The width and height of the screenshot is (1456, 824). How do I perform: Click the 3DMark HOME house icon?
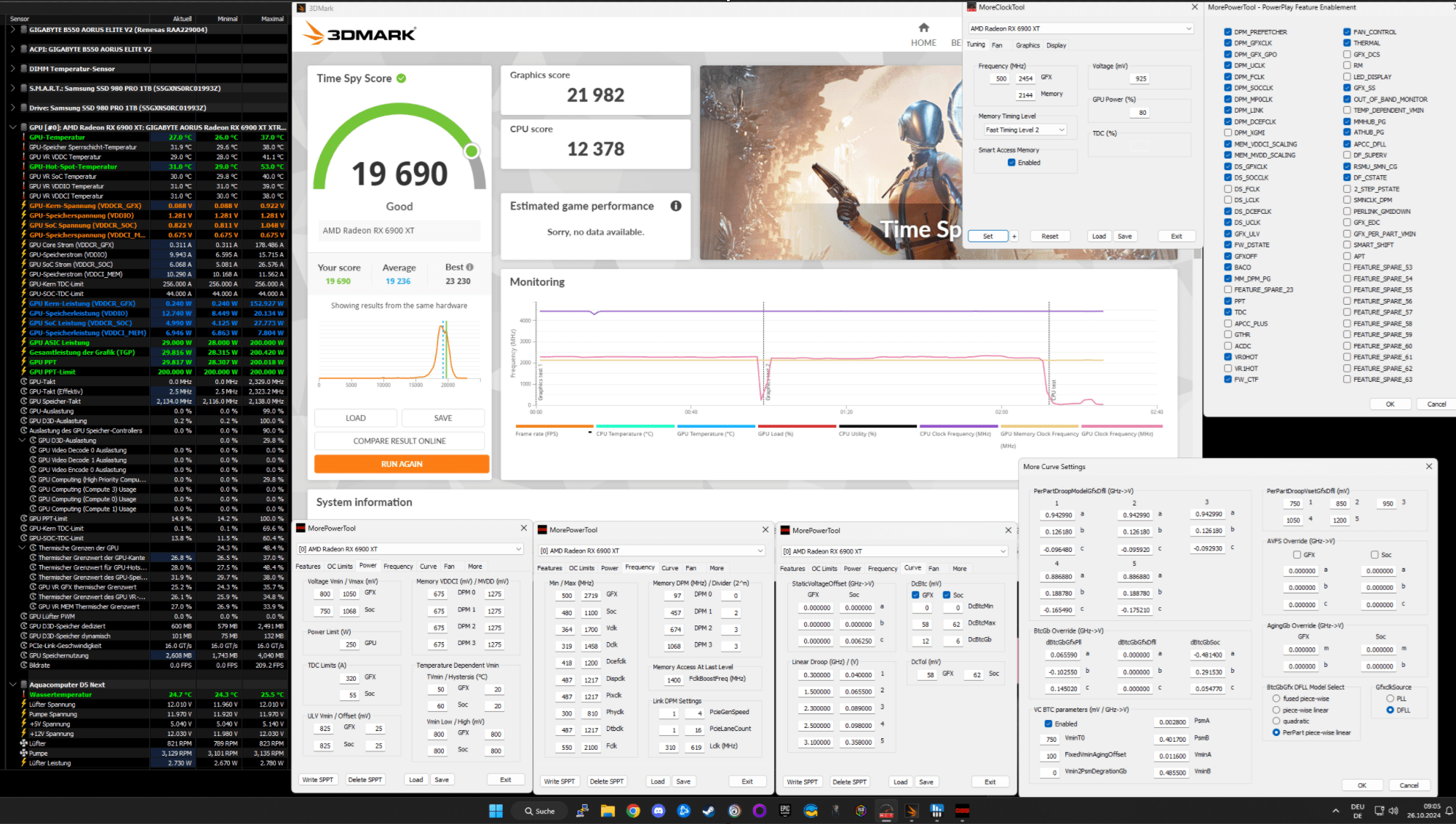pyautogui.click(x=923, y=28)
